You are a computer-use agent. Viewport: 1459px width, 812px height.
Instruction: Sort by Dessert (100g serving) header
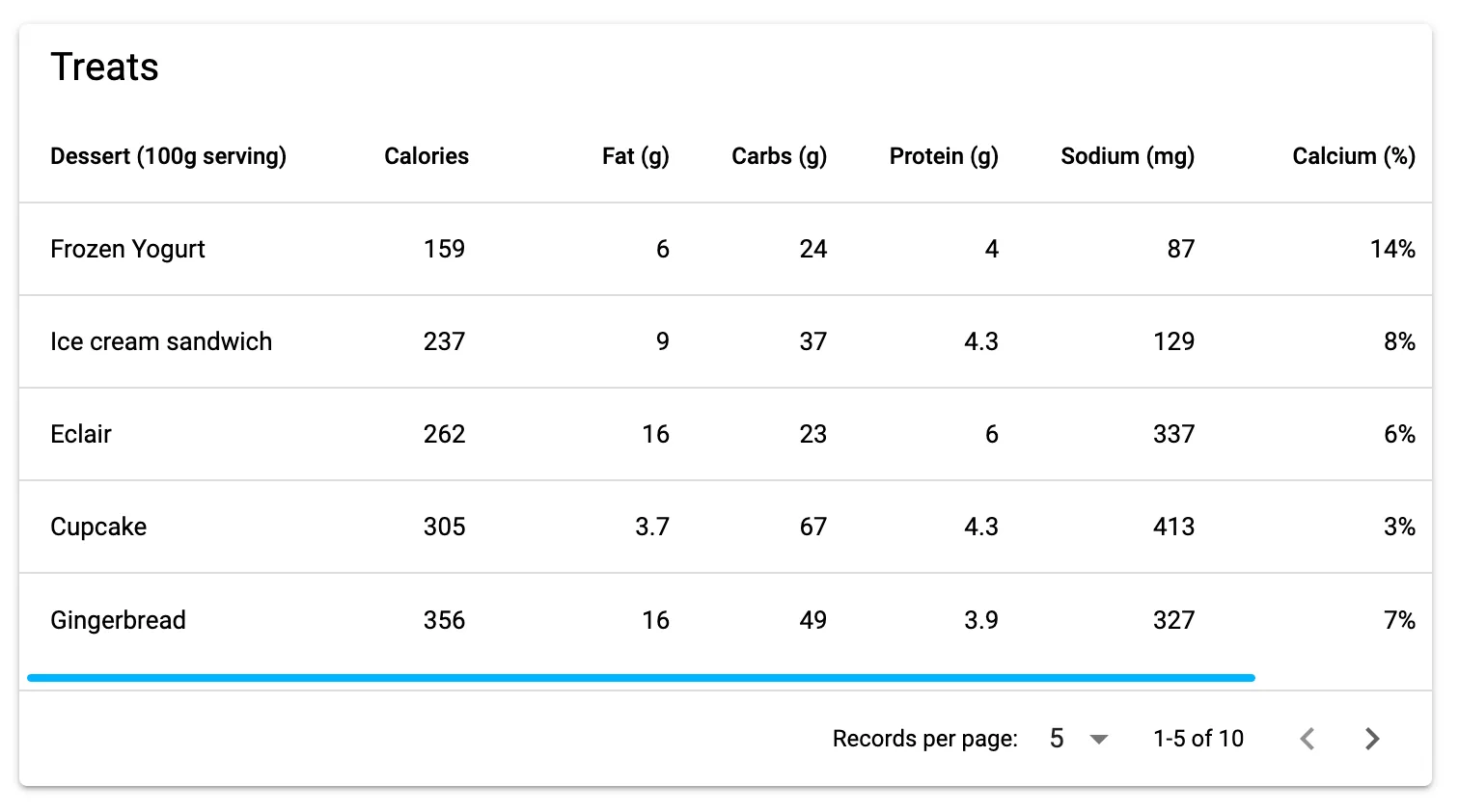(168, 156)
